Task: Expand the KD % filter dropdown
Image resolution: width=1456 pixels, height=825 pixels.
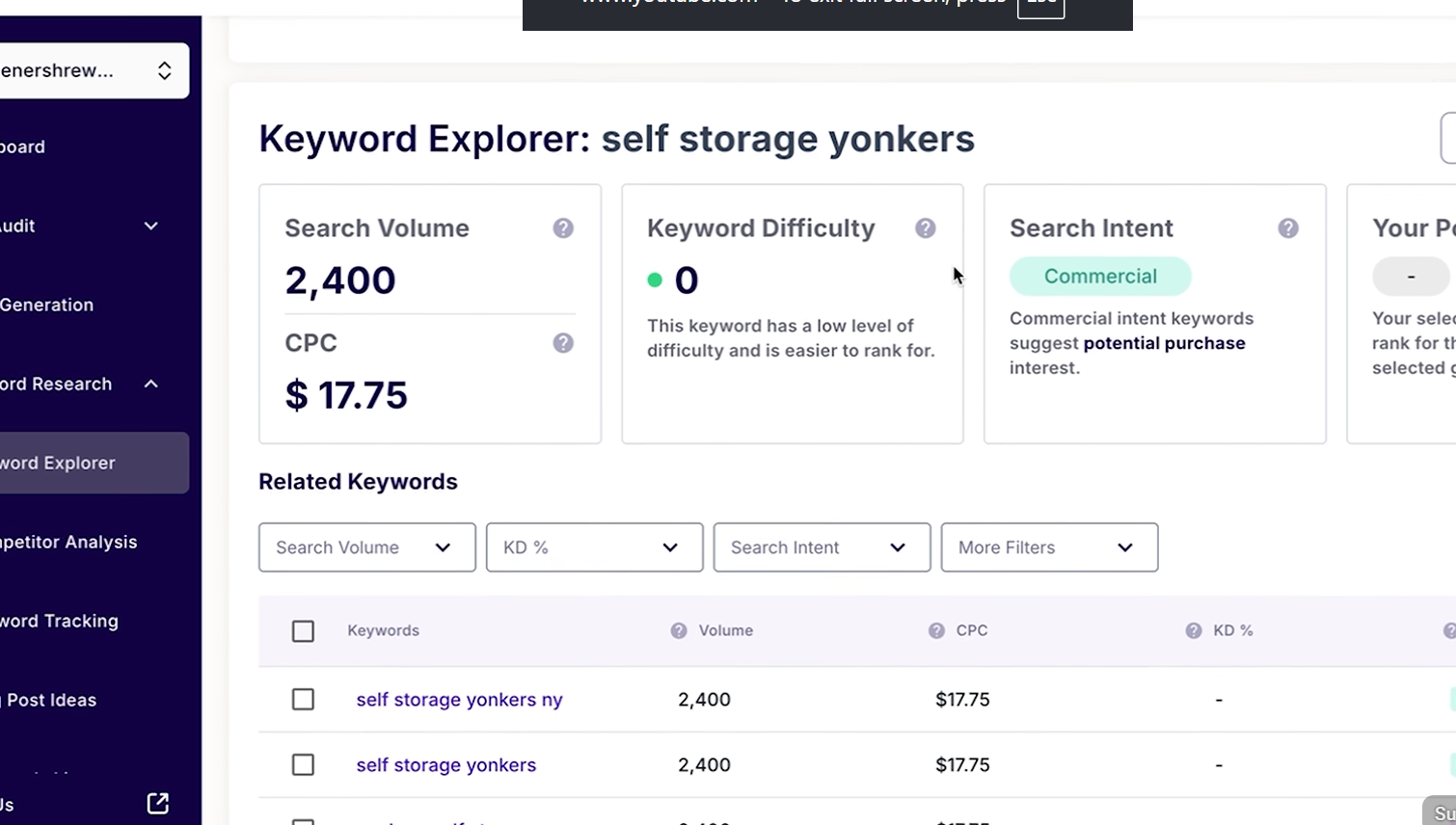Action: tap(594, 546)
